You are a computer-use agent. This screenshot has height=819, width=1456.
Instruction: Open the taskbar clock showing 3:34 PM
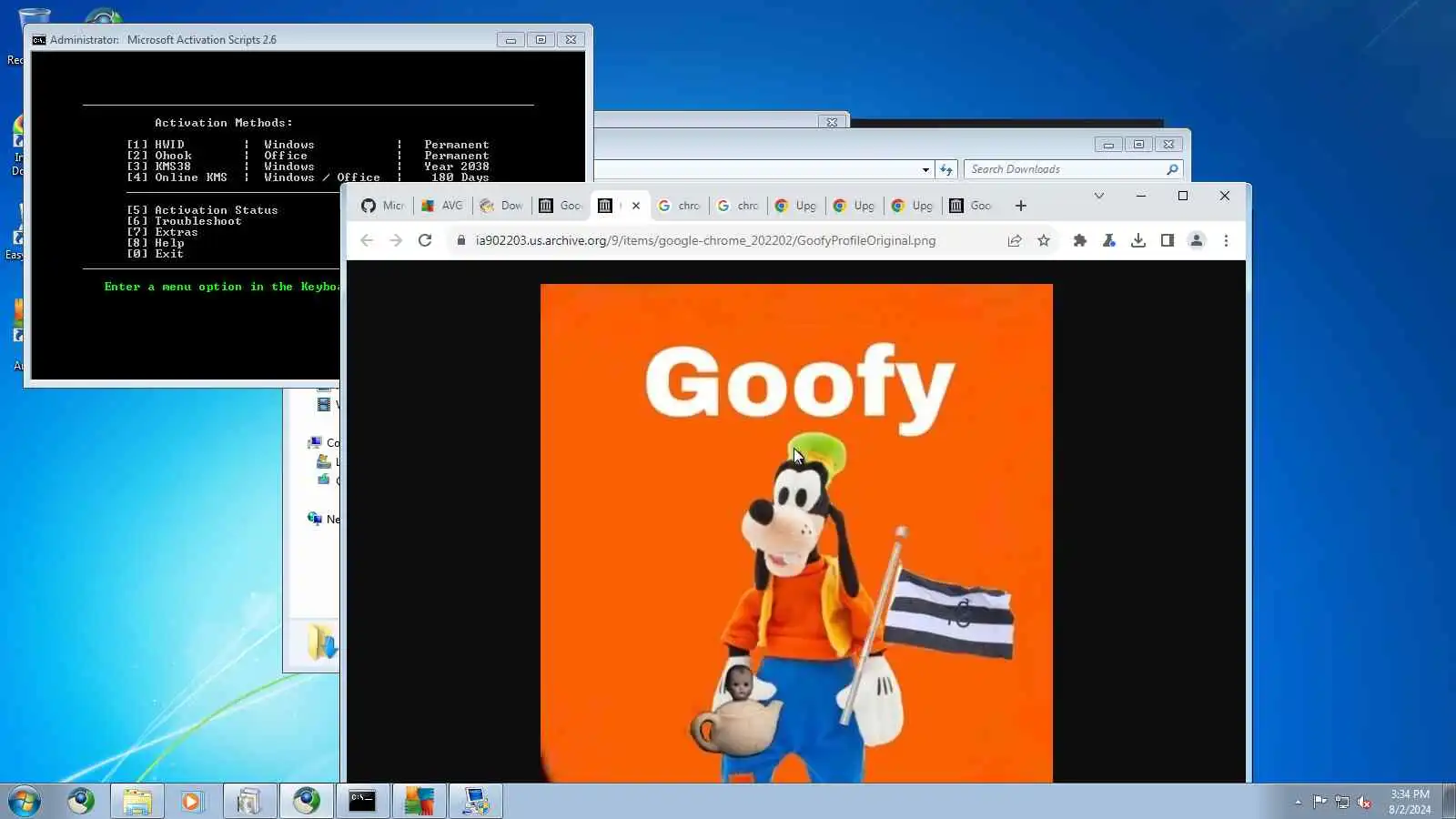1410,802
